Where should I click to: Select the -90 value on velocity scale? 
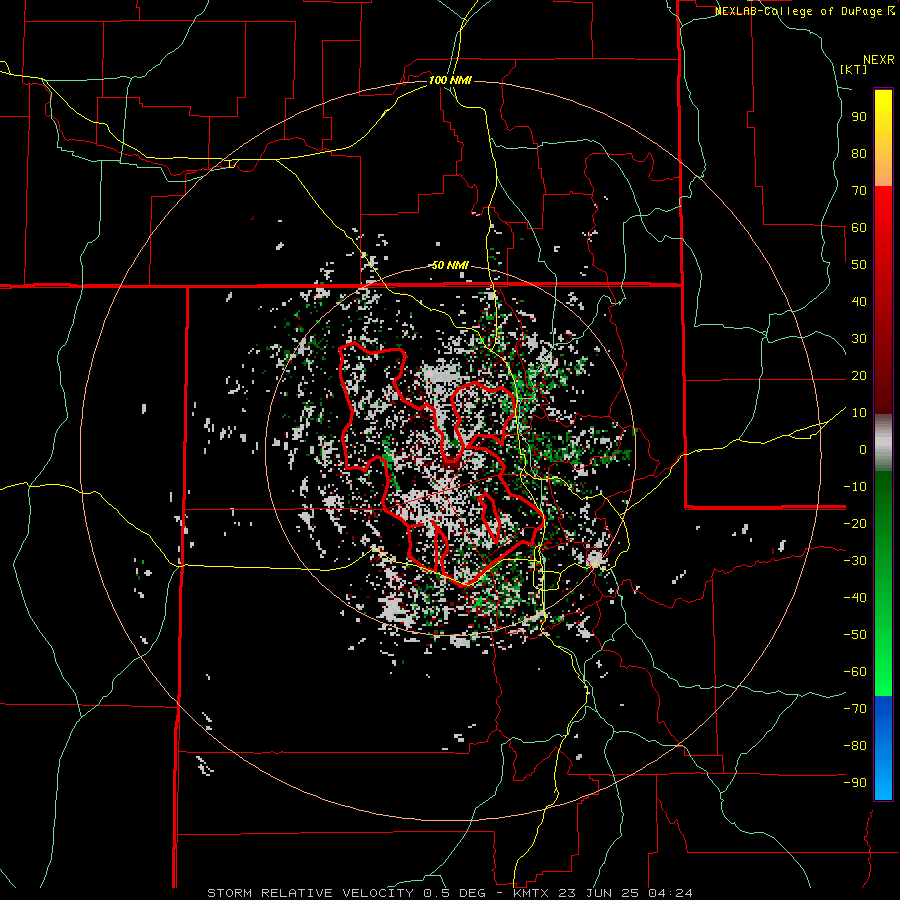click(x=855, y=783)
